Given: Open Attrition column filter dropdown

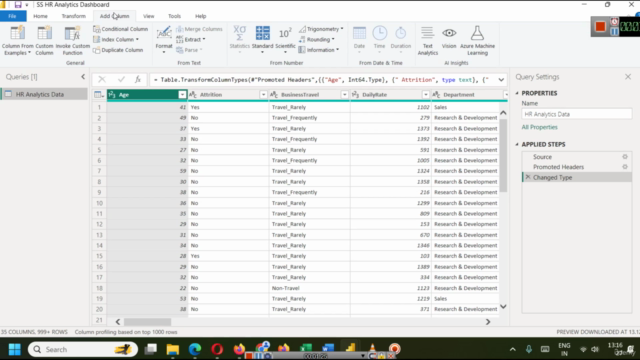Looking at the screenshot, I should [263, 95].
